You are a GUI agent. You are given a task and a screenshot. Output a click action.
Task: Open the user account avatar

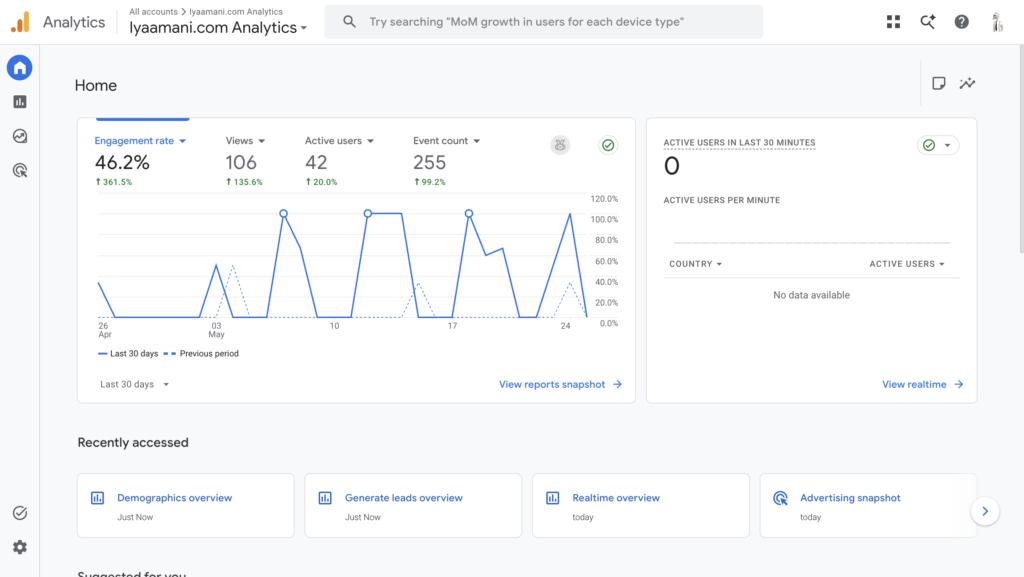point(997,22)
